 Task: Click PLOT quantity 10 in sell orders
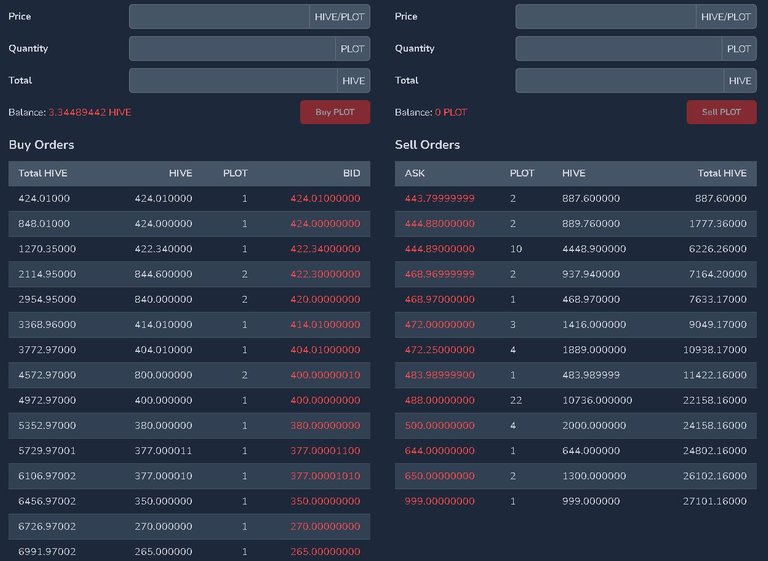516,249
